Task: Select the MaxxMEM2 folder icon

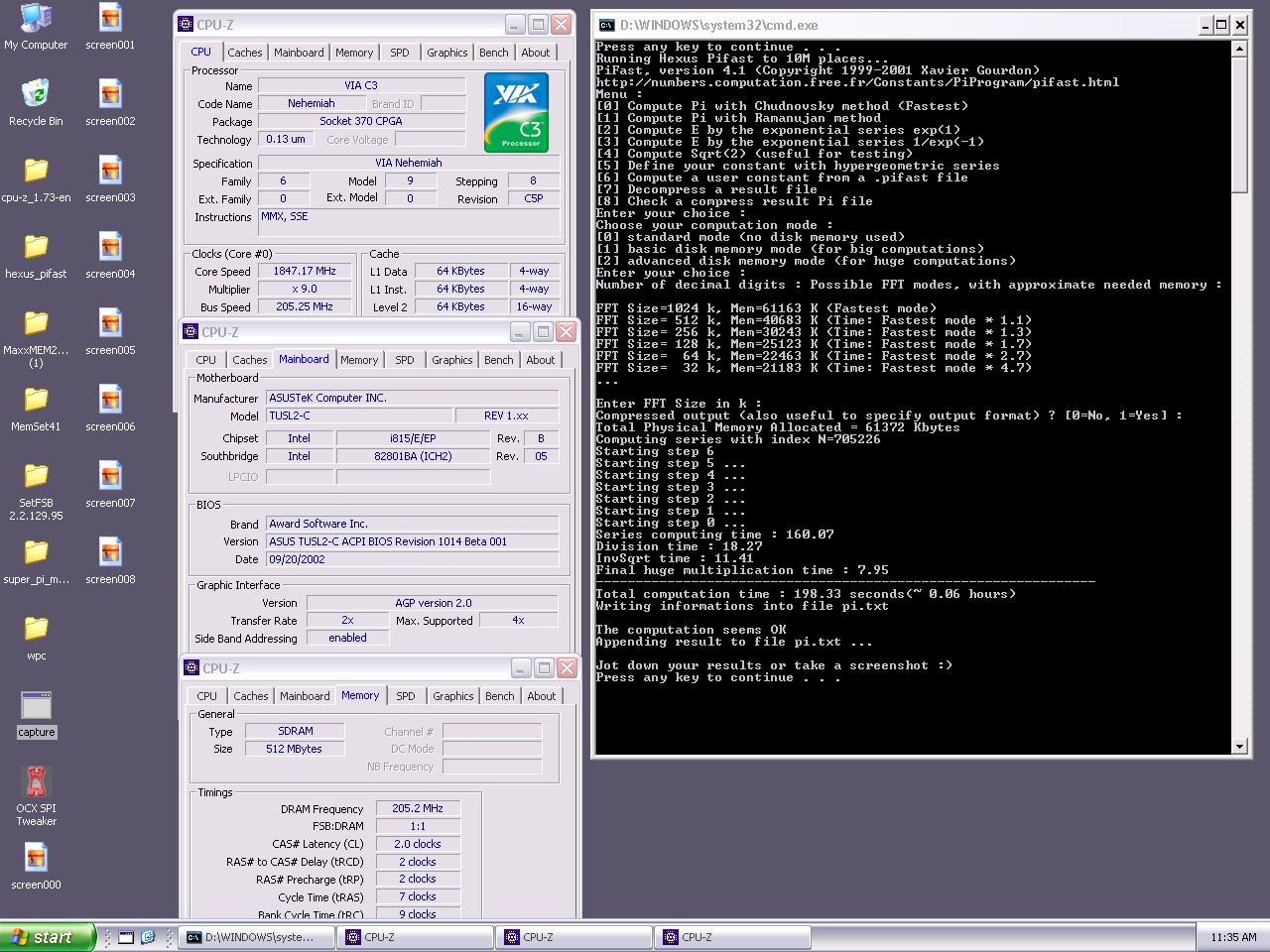Action: pos(36,323)
